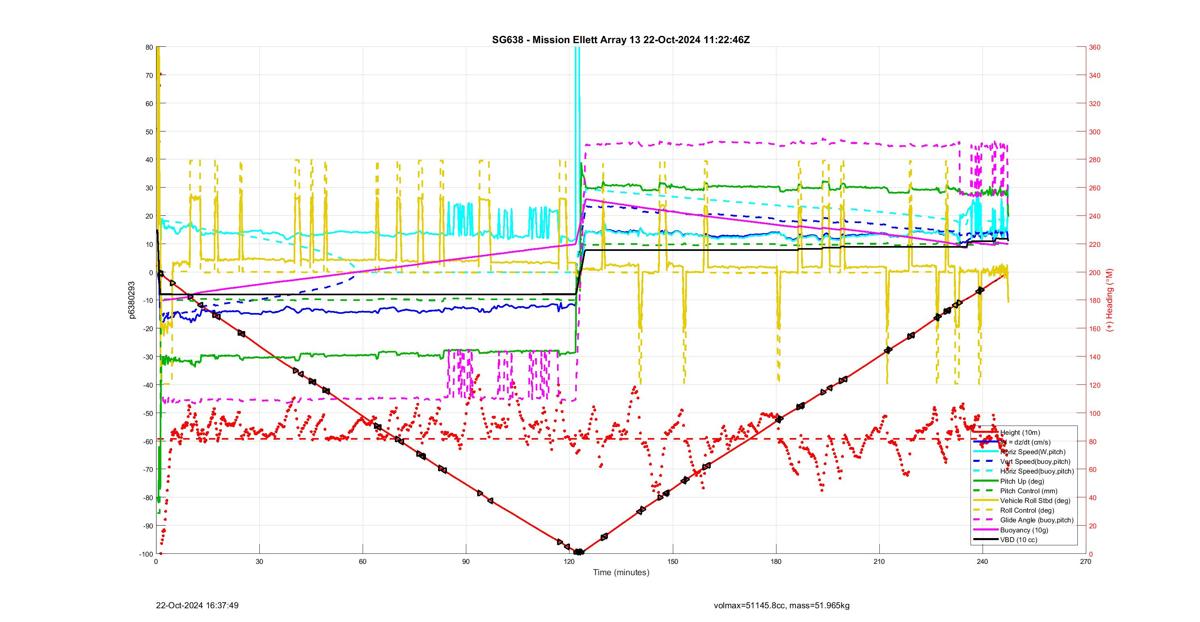Click the 'p6380293' left y-axis label
The height and width of the screenshot is (622, 1200).
click(x=131, y=300)
